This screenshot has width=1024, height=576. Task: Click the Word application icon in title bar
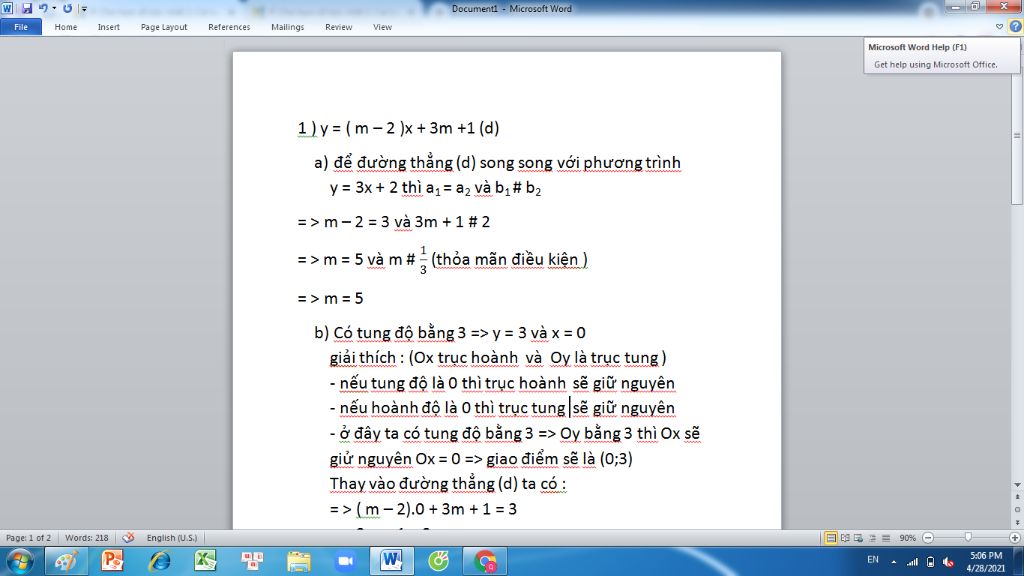pyautogui.click(x=7, y=8)
